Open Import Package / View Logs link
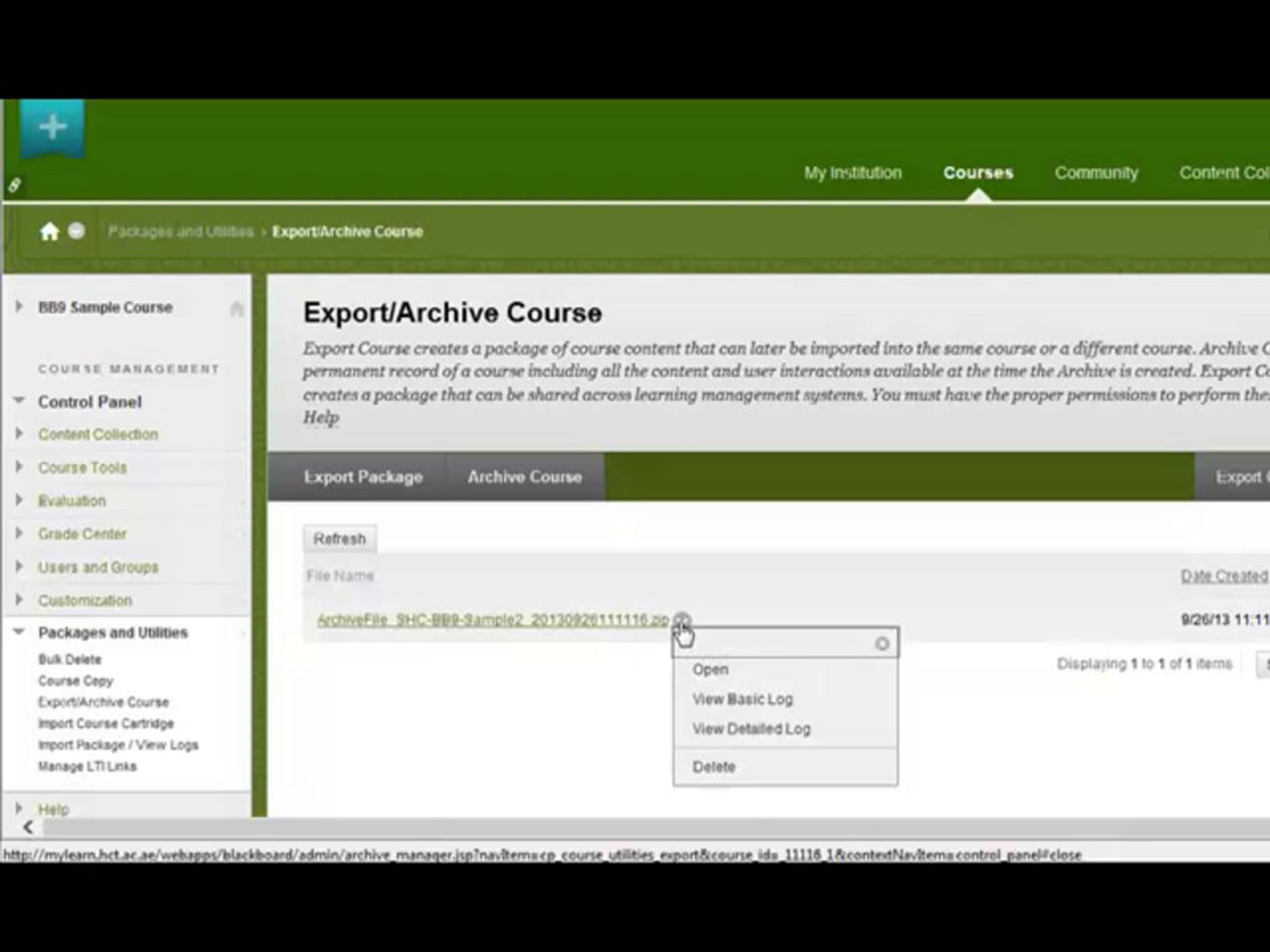 pos(117,745)
